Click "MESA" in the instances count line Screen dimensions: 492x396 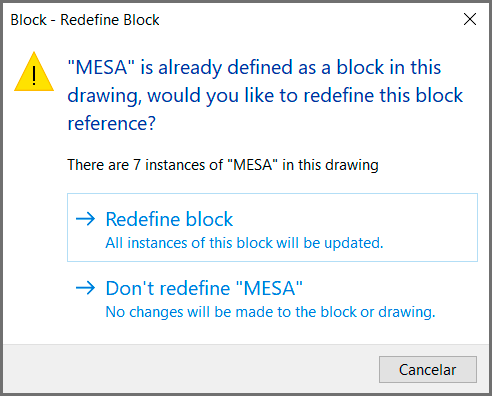click(252, 165)
